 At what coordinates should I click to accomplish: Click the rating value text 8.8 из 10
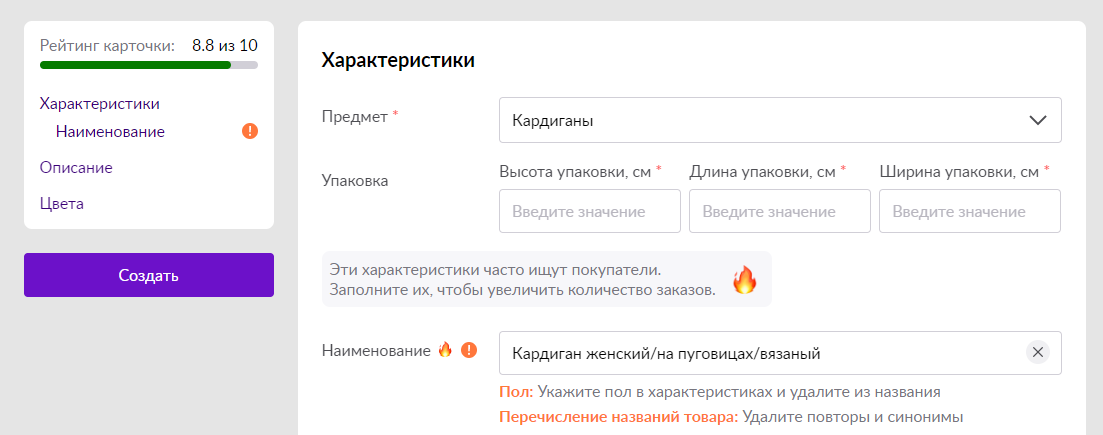pos(224,46)
